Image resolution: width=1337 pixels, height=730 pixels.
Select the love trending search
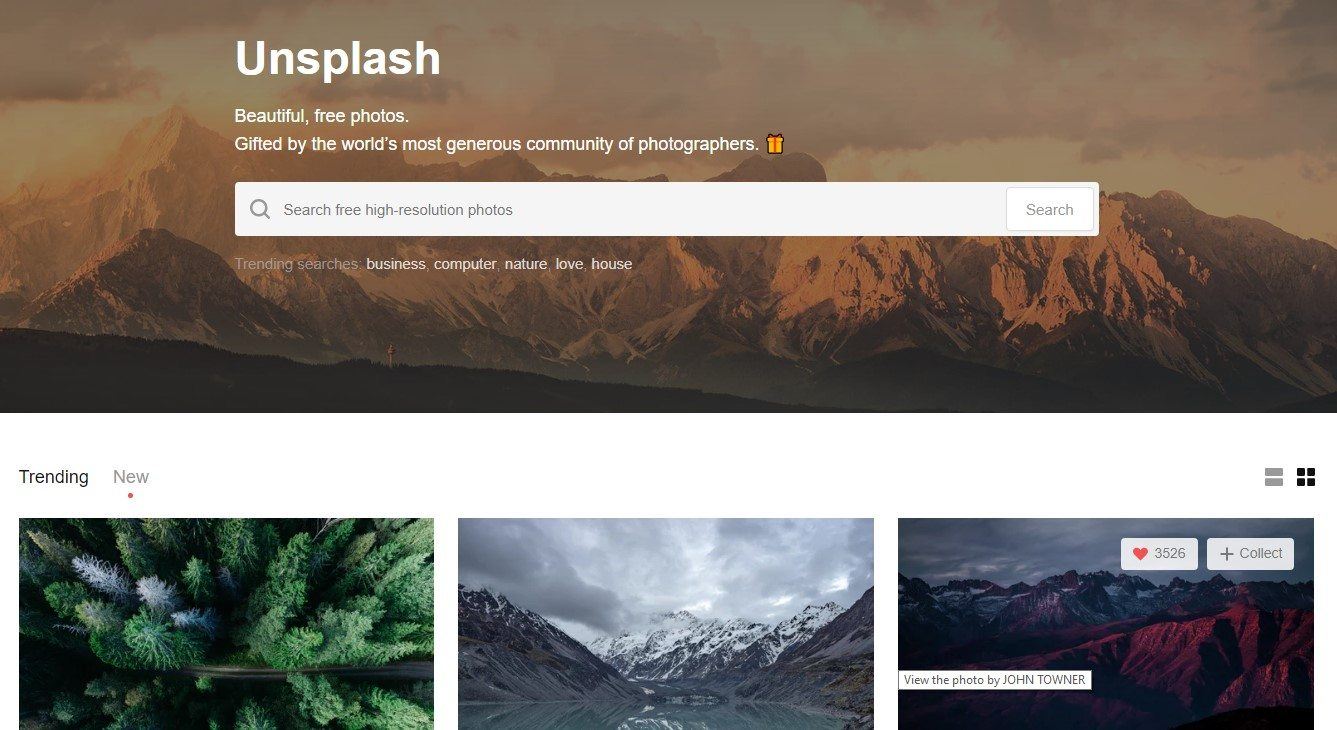point(569,264)
